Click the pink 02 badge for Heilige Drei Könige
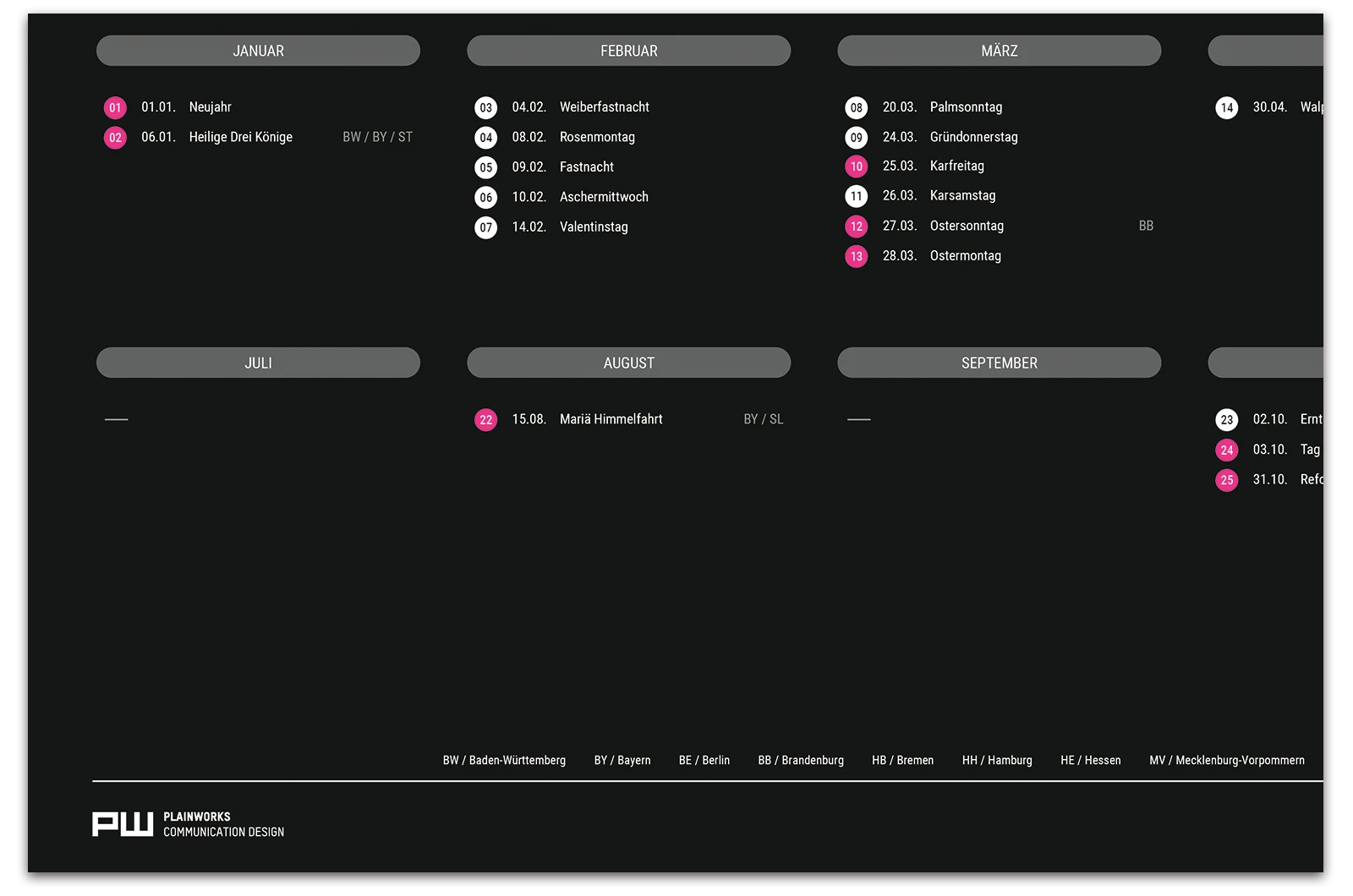The height and width of the screenshot is (896, 1353). [115, 138]
